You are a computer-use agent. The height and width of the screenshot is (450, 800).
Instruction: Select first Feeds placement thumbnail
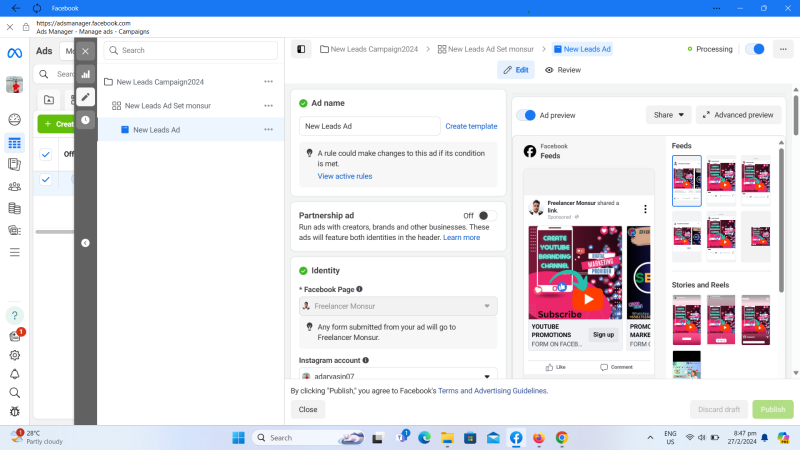(x=686, y=181)
